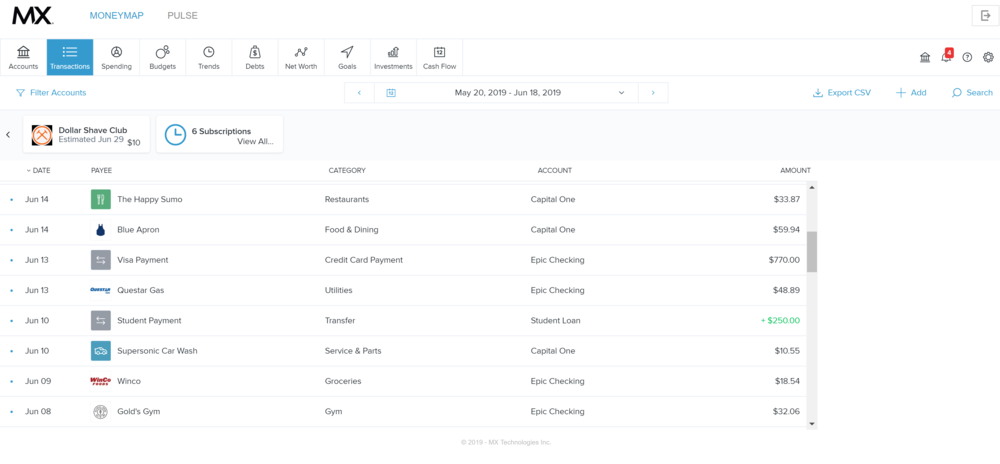Click the Gold's Gym logo icon
The height and width of the screenshot is (464, 1000).
click(101, 412)
